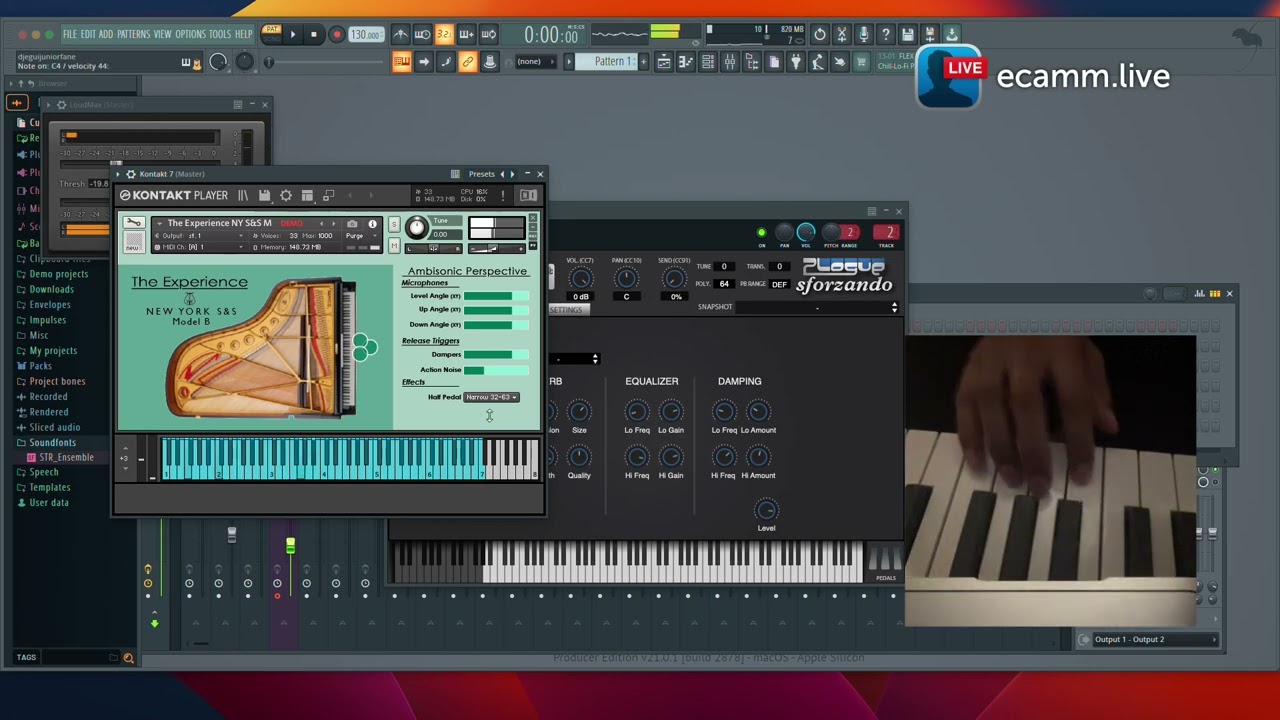Solo the instrument with S button

click(x=394, y=224)
